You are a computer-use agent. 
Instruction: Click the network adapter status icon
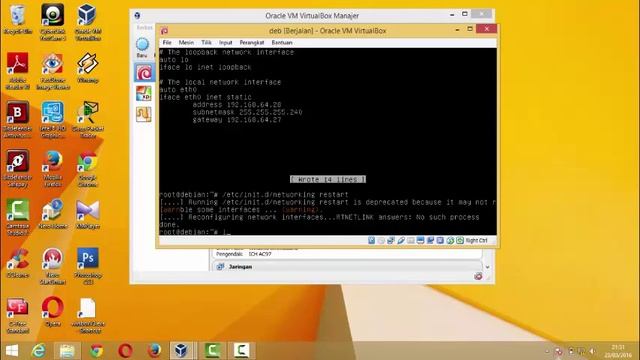point(391,240)
